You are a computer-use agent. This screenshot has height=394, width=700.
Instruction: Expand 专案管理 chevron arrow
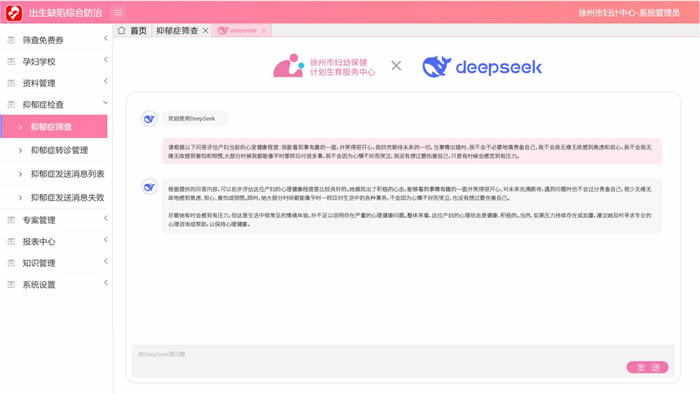(x=106, y=218)
